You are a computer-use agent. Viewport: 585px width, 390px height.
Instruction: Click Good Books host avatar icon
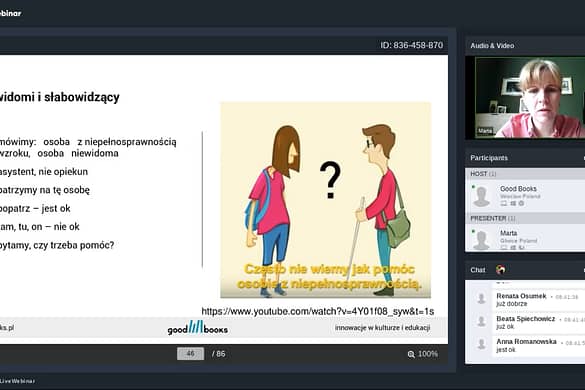481,196
